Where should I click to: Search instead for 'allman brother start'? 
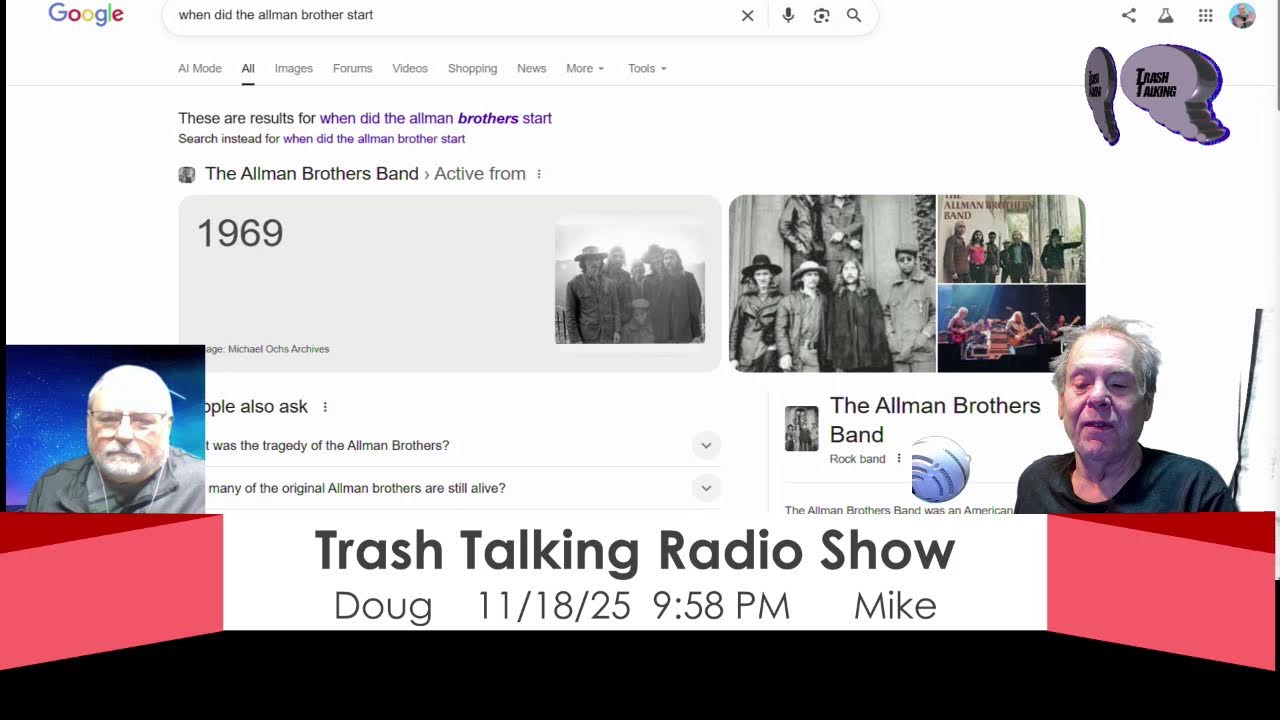point(374,139)
